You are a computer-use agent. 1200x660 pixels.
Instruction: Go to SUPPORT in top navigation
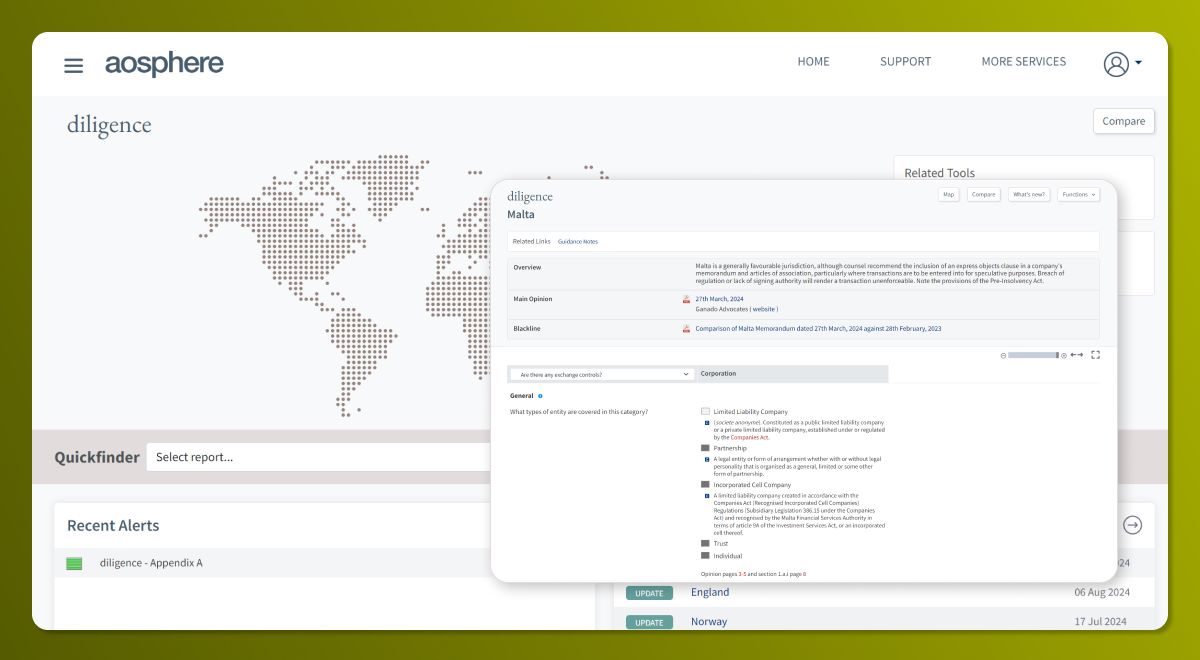coord(905,62)
